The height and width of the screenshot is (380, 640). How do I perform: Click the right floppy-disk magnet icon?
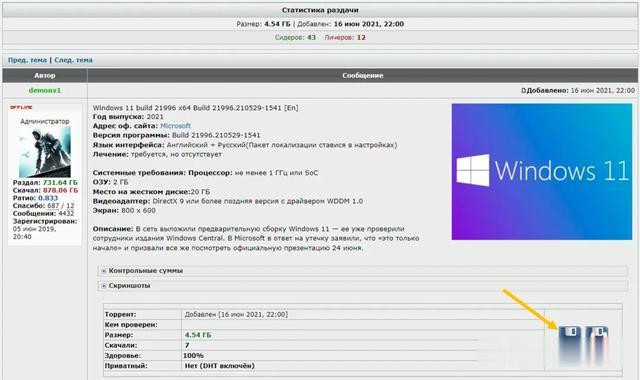point(597,345)
